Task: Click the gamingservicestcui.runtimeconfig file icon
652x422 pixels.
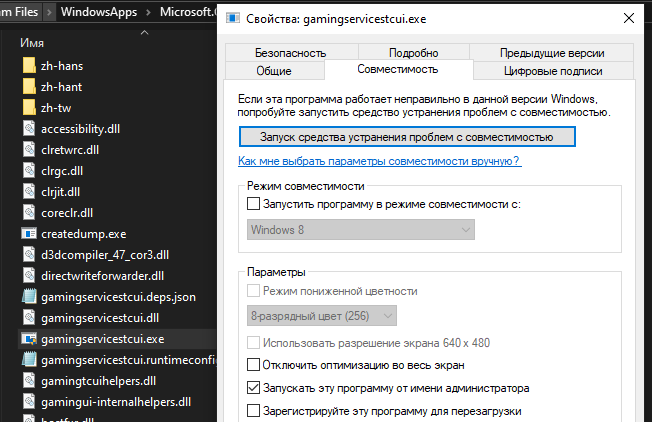Action: [x=29, y=360]
